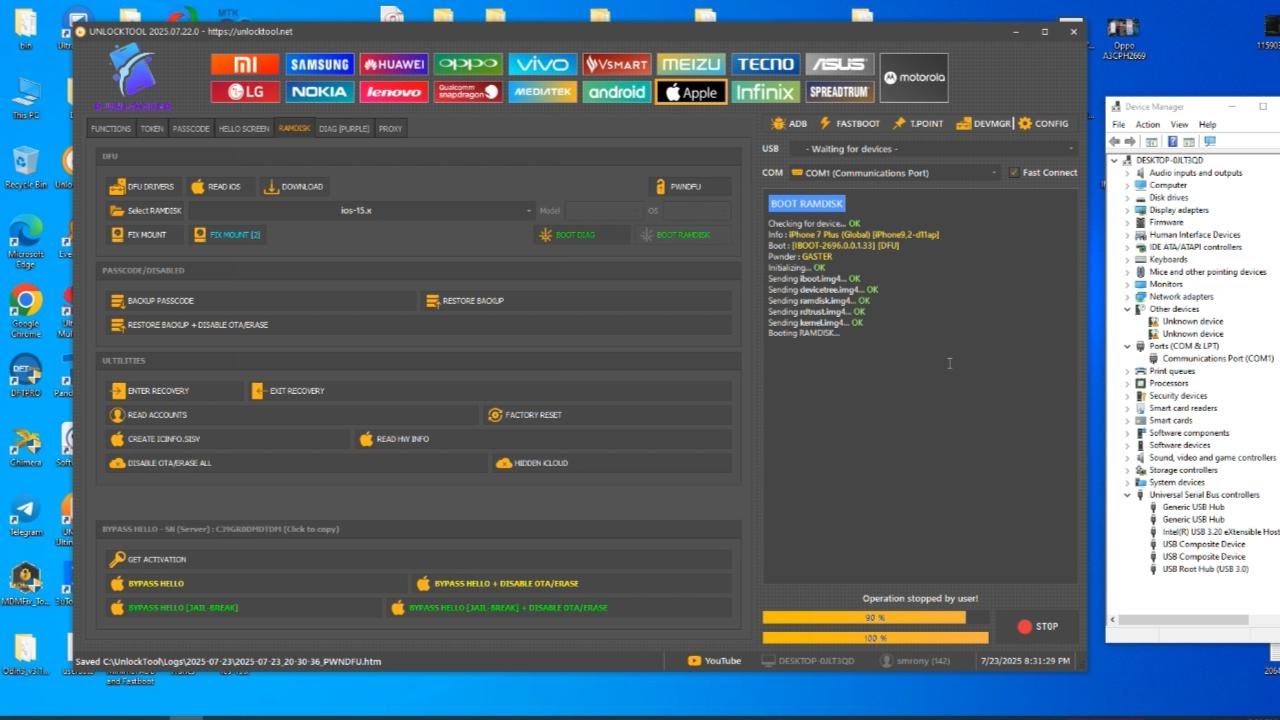The width and height of the screenshot is (1280, 720).
Task: Open the T.POINT pin tool
Action: [x=918, y=124]
